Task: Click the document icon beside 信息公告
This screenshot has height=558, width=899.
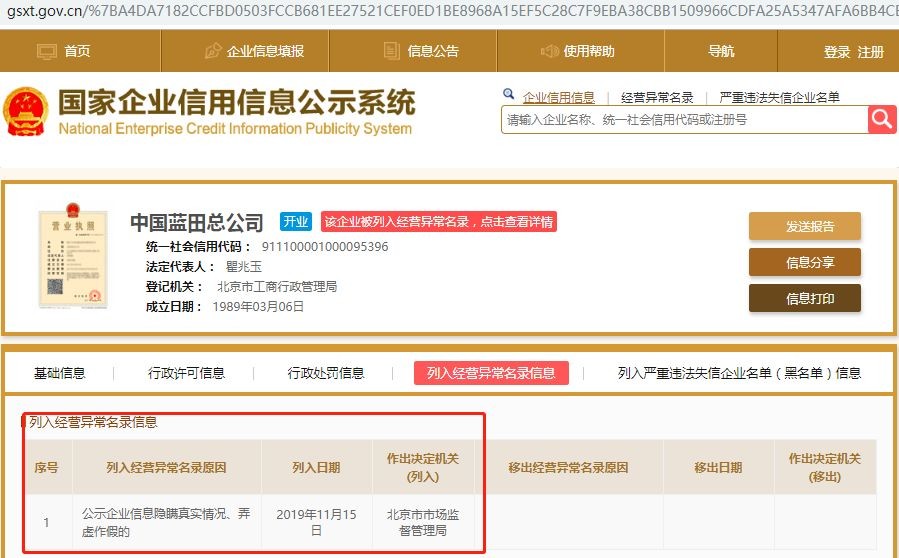Action: pos(393,51)
